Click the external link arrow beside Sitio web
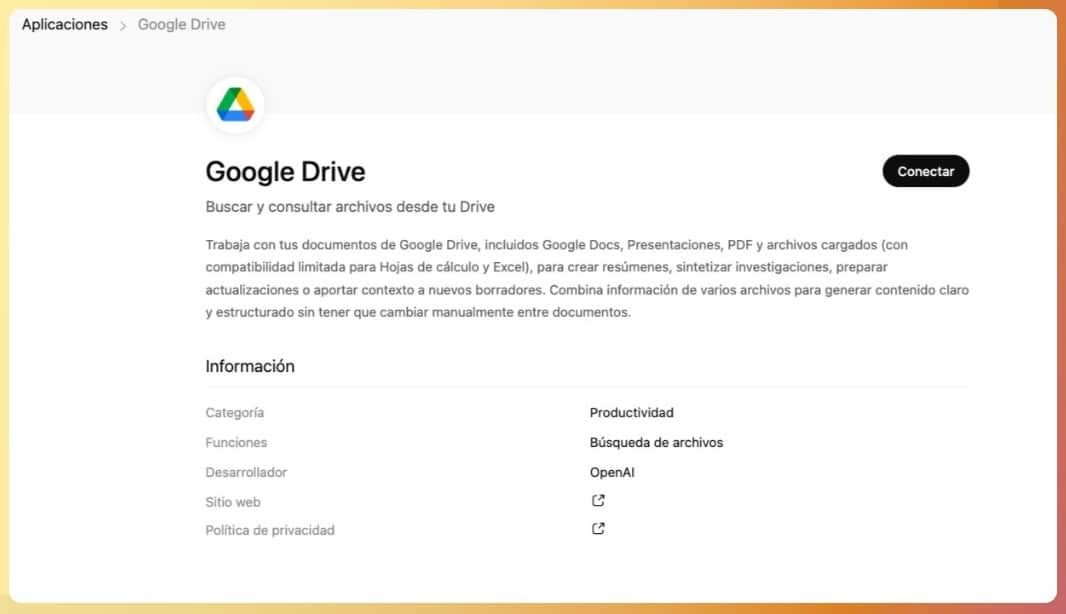 tap(597, 500)
